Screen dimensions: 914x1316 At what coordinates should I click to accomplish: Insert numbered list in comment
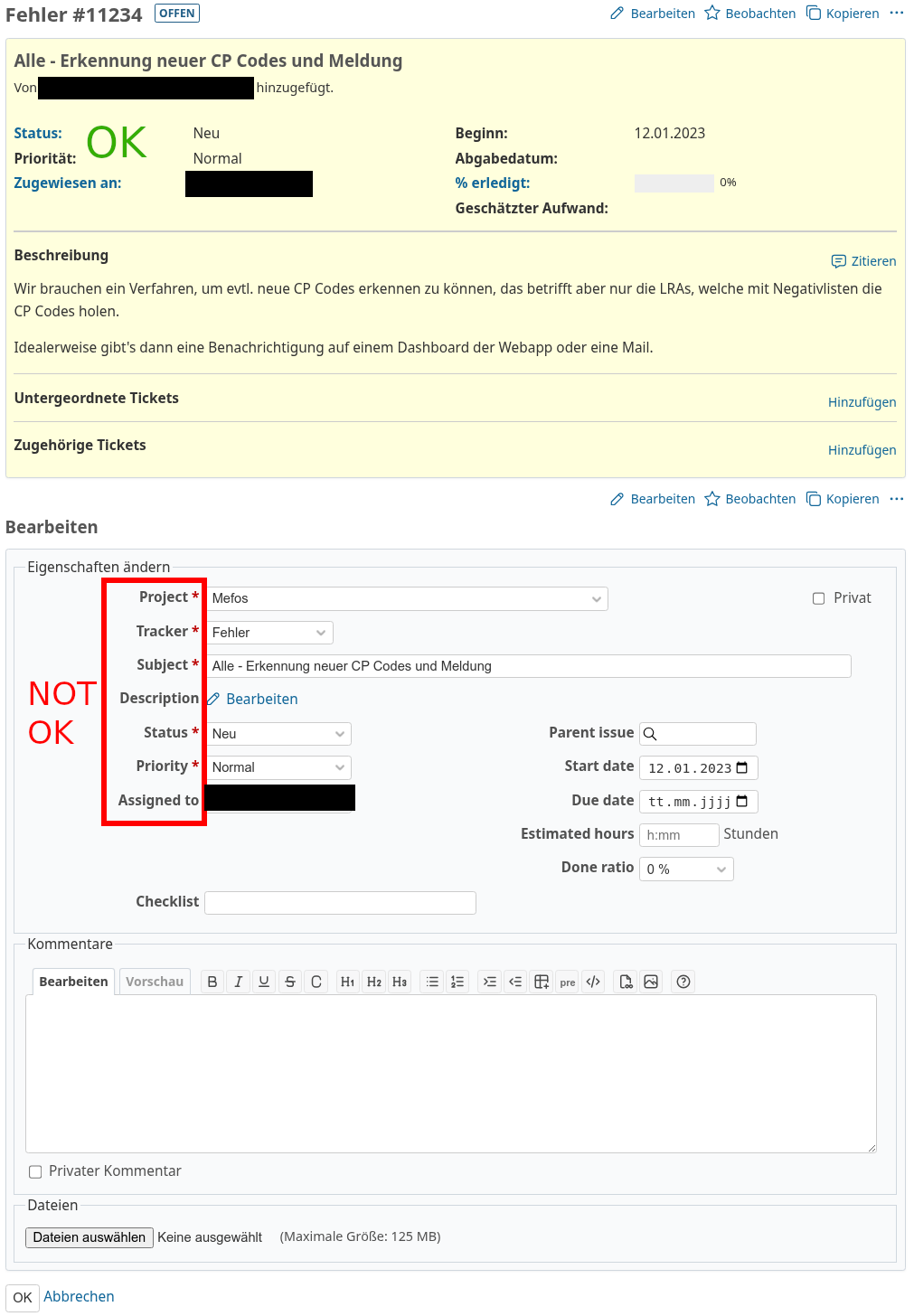tap(458, 982)
